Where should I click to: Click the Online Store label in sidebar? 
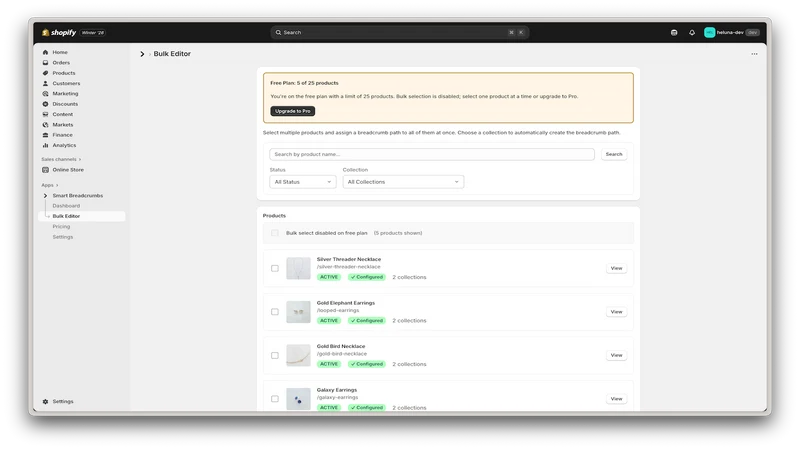point(68,170)
